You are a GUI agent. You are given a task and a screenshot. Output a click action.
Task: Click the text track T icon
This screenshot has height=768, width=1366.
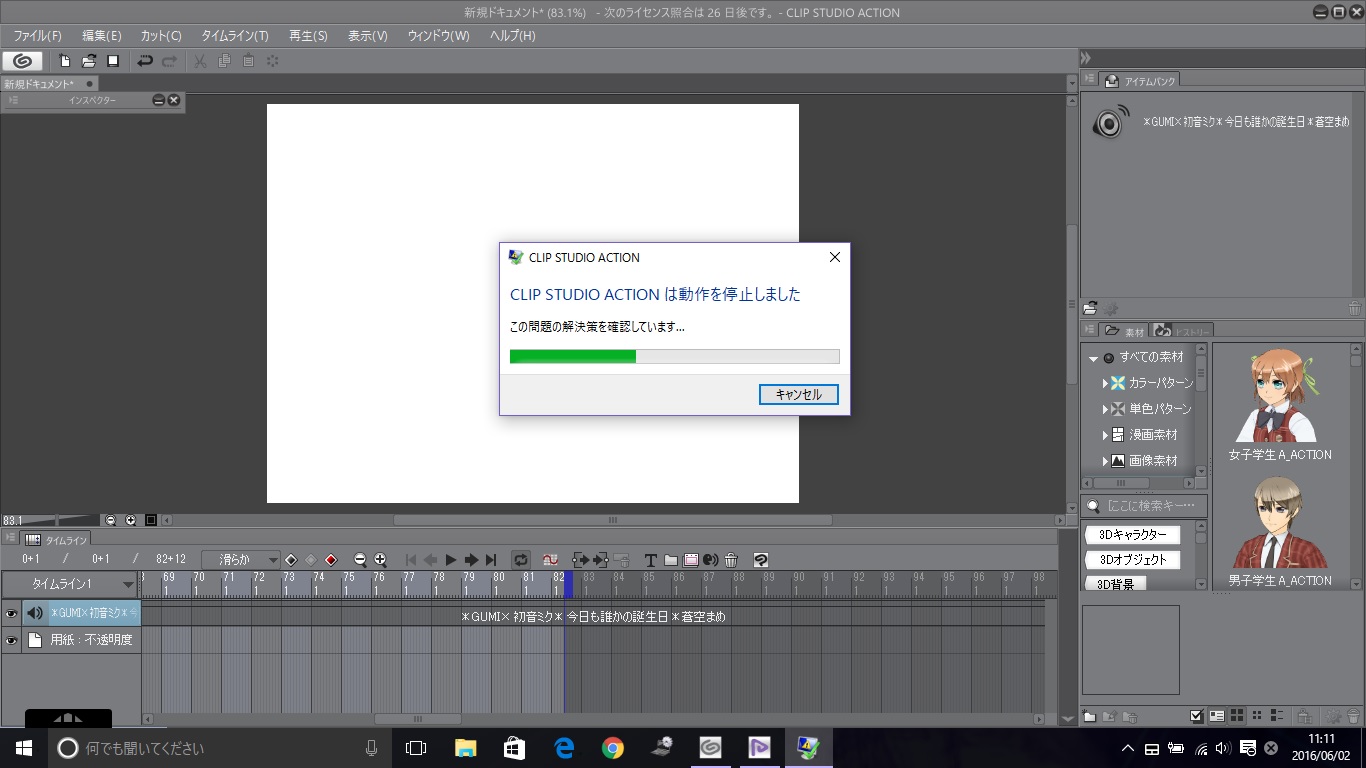point(650,560)
